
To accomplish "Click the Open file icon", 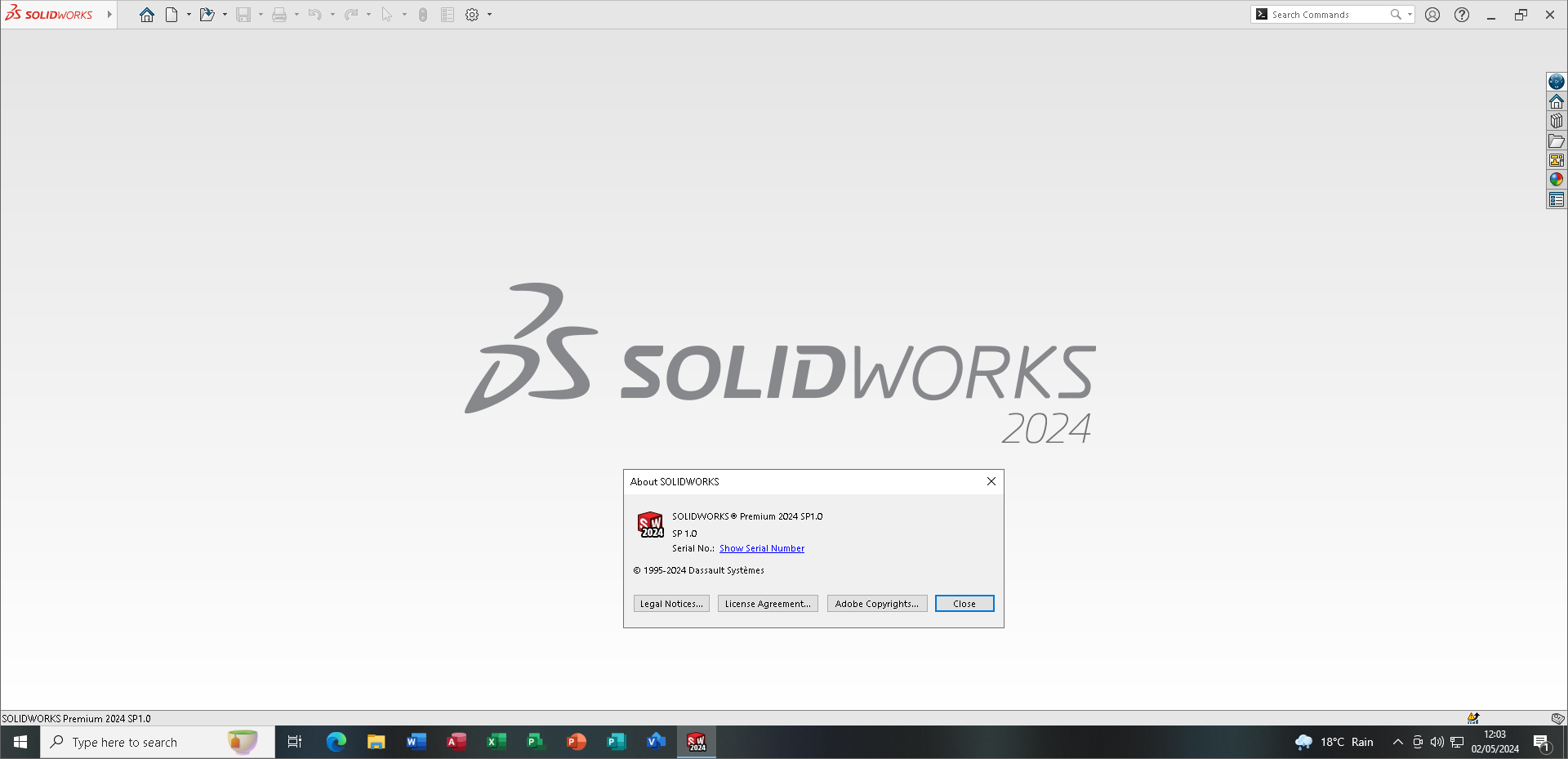I will [x=207, y=15].
